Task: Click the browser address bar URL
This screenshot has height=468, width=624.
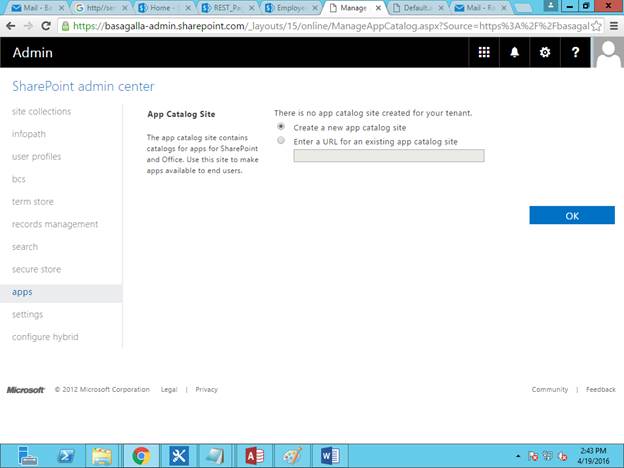Action: coord(331,26)
